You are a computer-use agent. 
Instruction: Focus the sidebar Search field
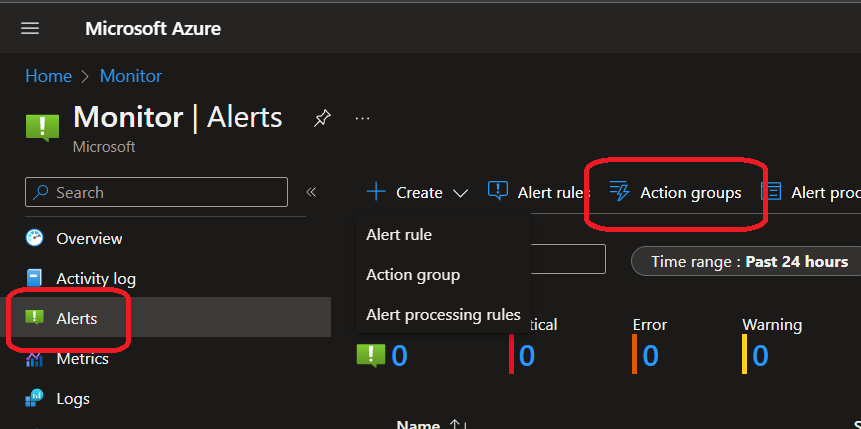coord(157,192)
